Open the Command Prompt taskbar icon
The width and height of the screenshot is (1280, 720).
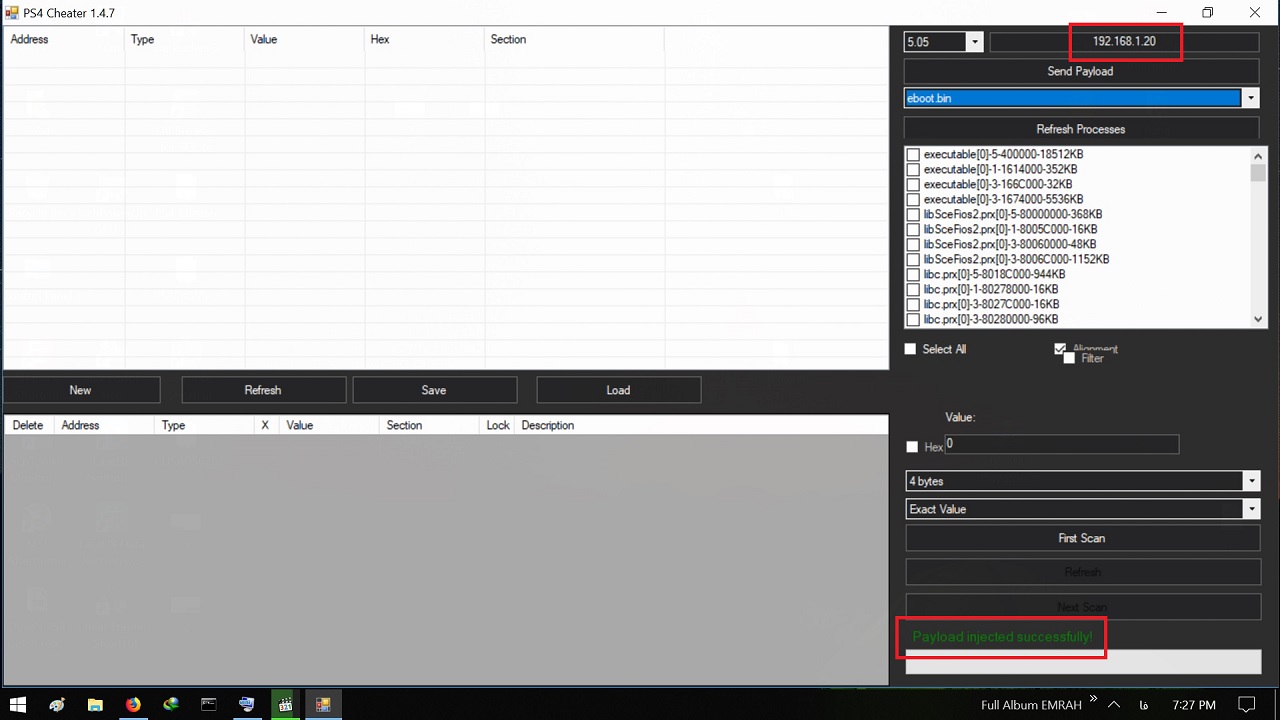[209, 704]
